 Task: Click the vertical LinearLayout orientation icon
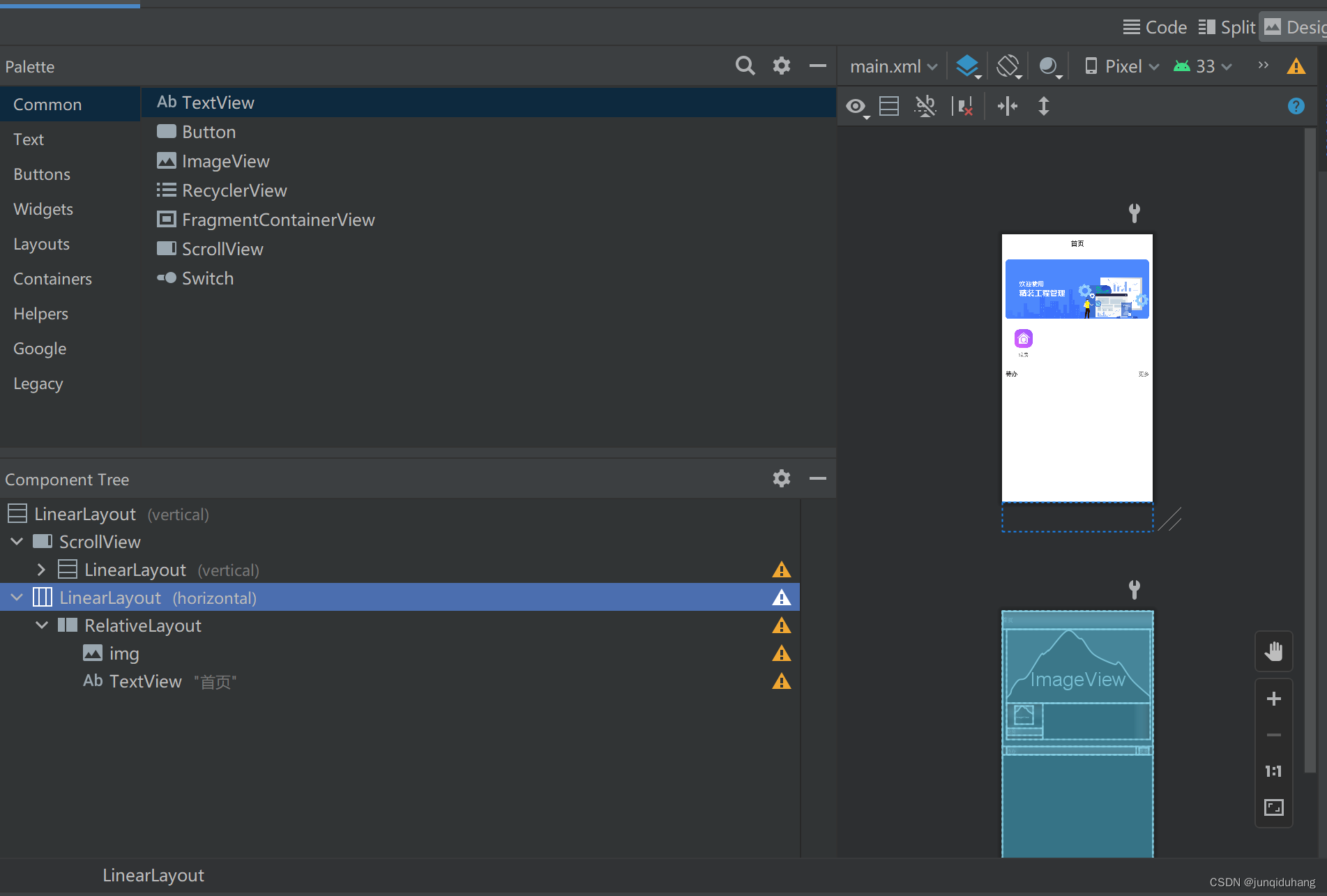point(889,106)
